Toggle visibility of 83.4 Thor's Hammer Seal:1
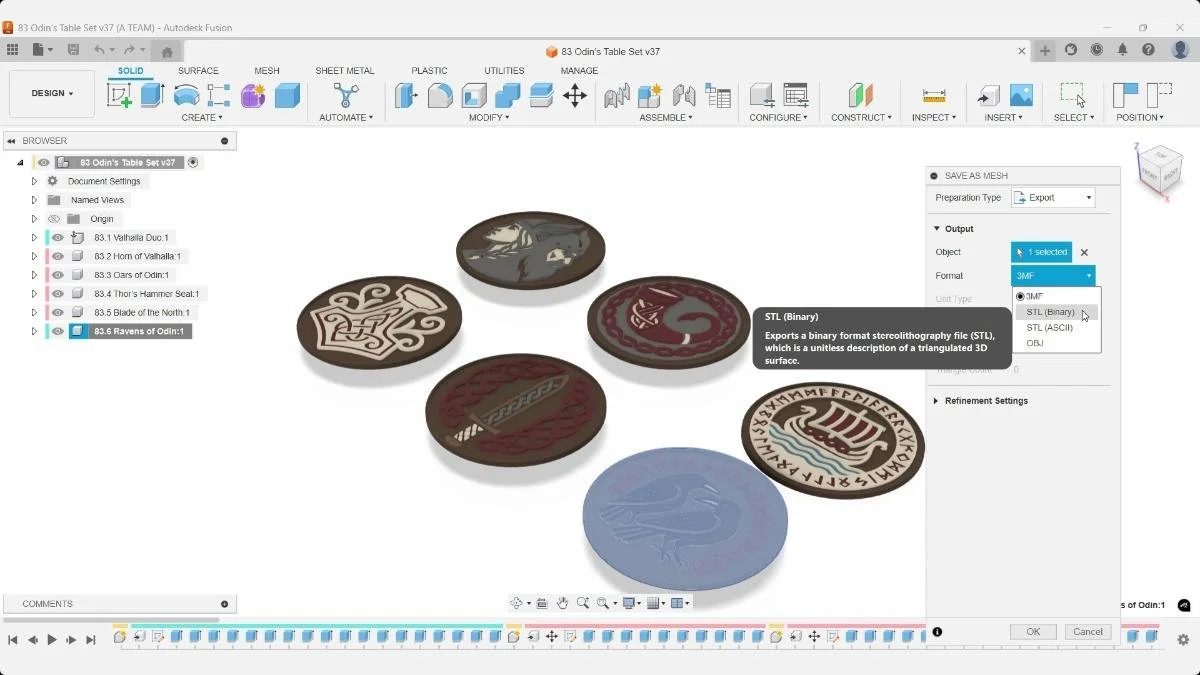This screenshot has height=675, width=1200. pyautogui.click(x=58, y=294)
